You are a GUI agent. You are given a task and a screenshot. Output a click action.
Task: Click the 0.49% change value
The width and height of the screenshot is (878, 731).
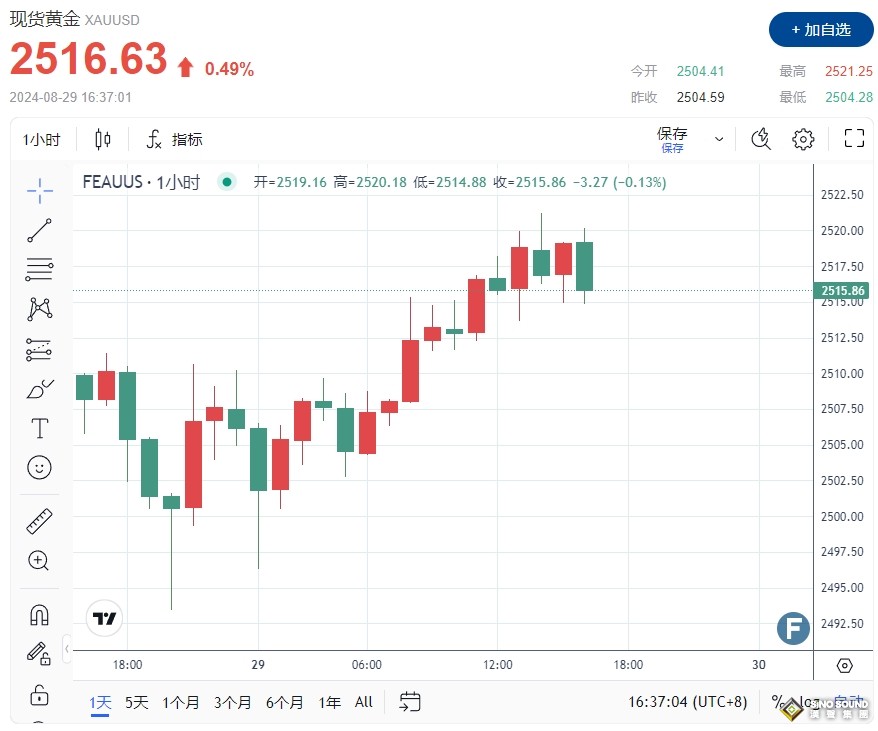coord(229,69)
